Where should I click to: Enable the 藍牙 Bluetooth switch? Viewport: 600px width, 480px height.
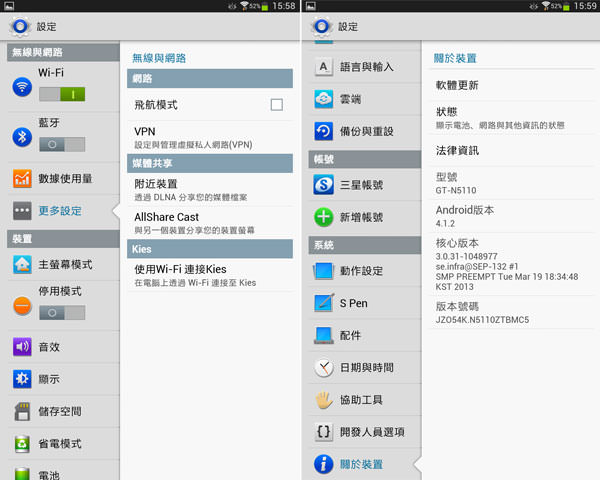point(62,143)
